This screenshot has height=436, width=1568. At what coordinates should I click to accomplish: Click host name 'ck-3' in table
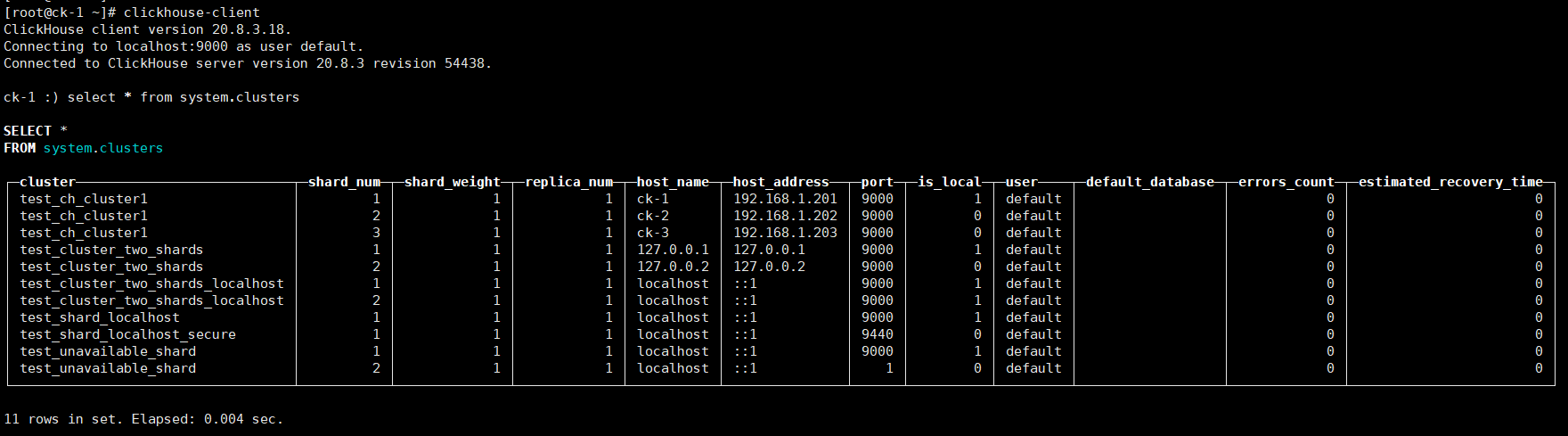click(x=653, y=233)
